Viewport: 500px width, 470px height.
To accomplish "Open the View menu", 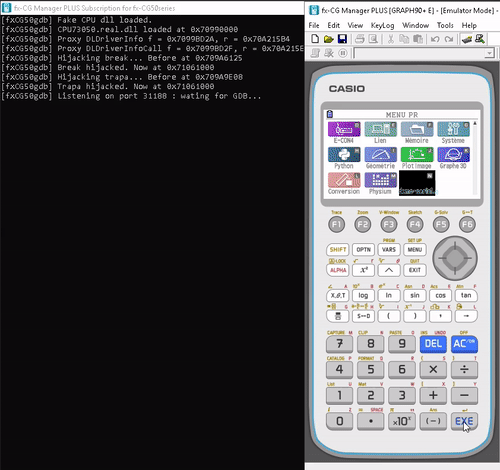I will (355, 25).
